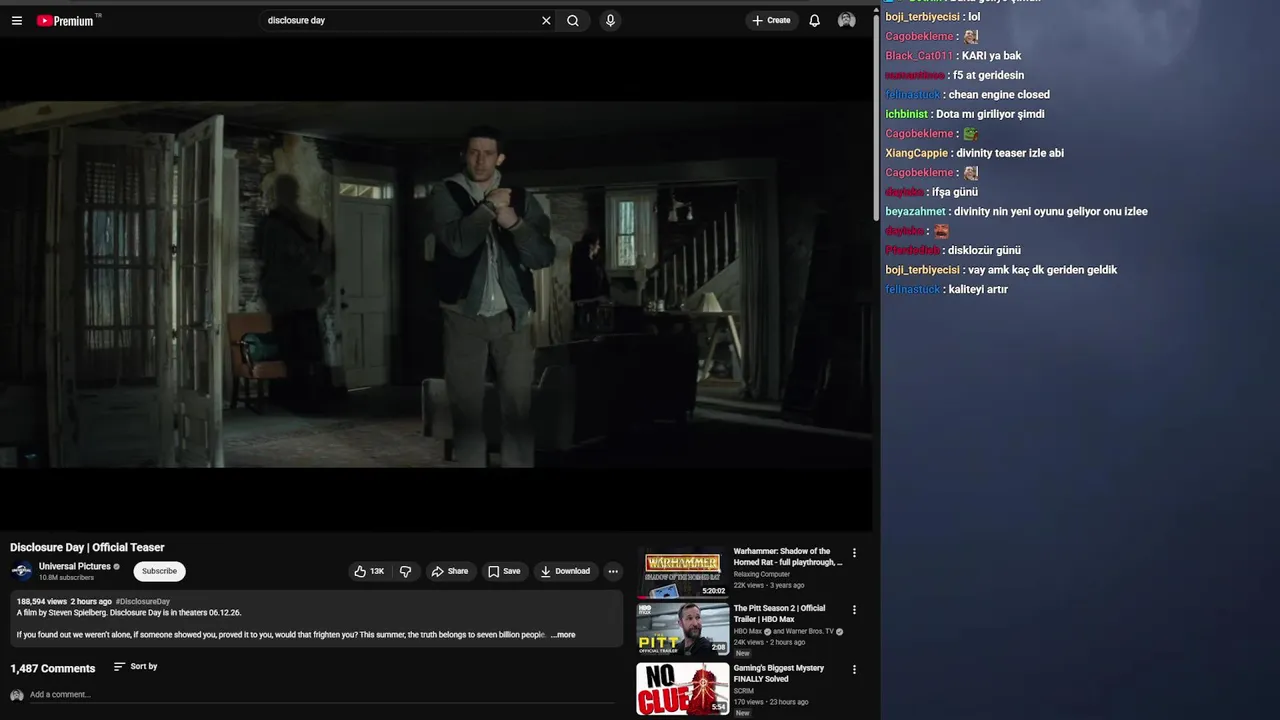The image size is (1280, 720).
Task: Click '188,594 views 2 hours ago' text
Action: click(x=64, y=602)
